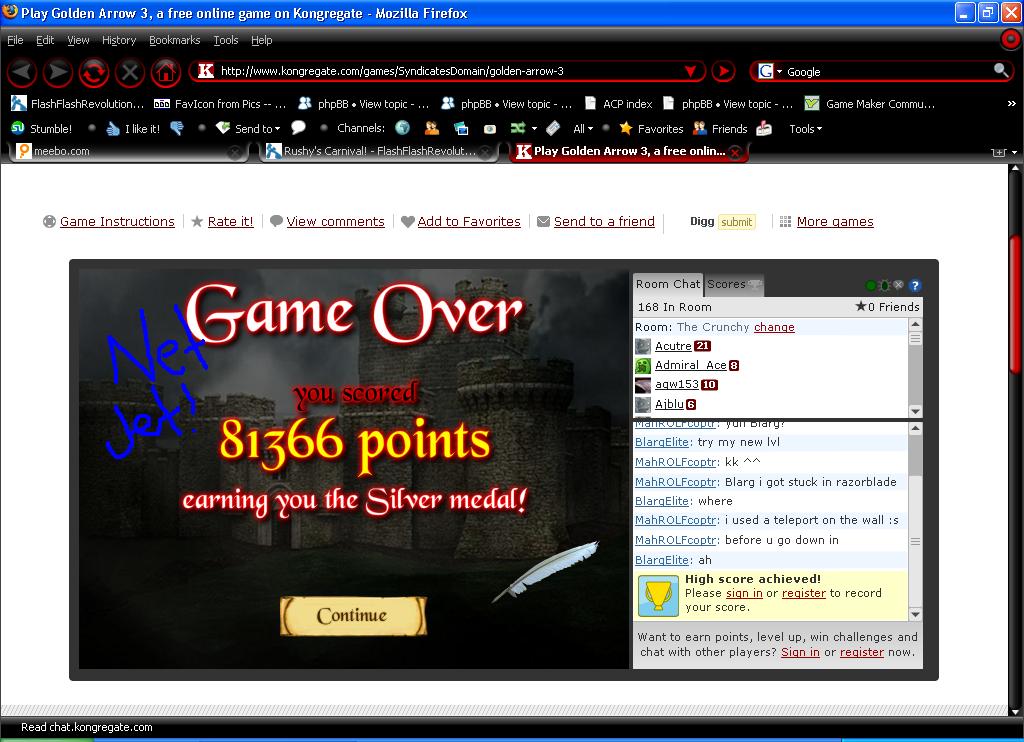This screenshot has width=1024, height=742.
Task: Click sign in link in High score notice
Action: click(744, 593)
